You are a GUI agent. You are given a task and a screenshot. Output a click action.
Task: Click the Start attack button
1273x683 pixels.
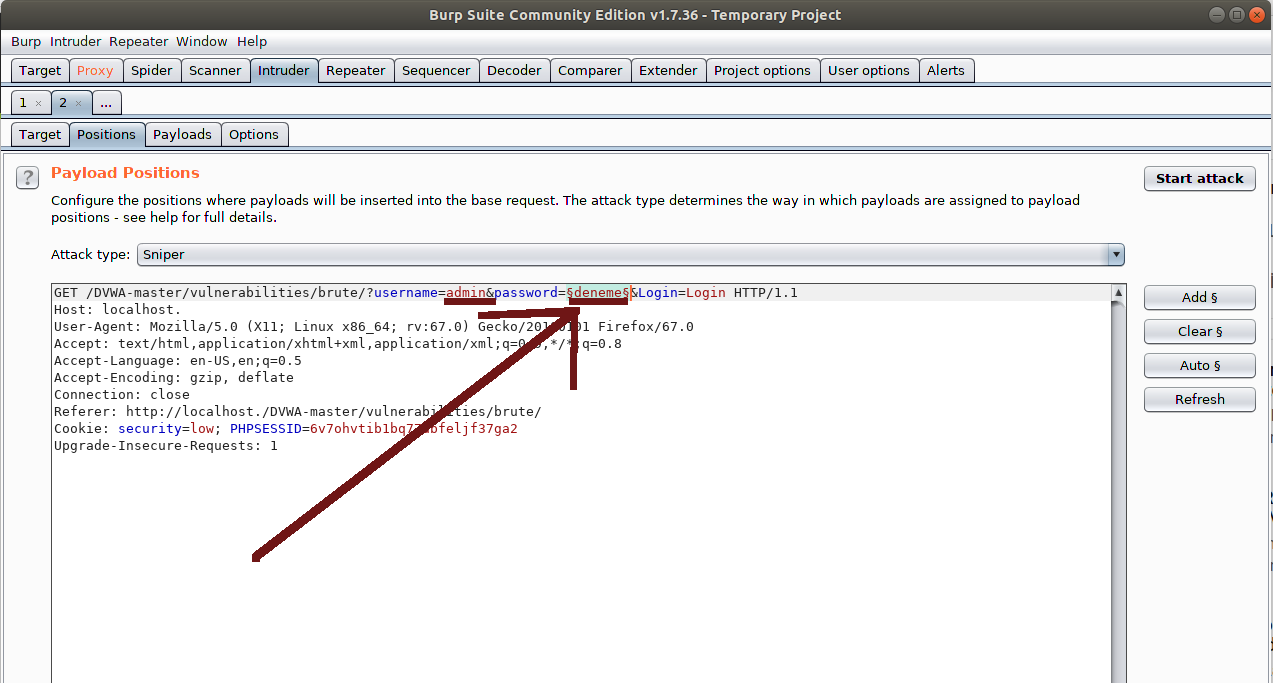click(1200, 178)
